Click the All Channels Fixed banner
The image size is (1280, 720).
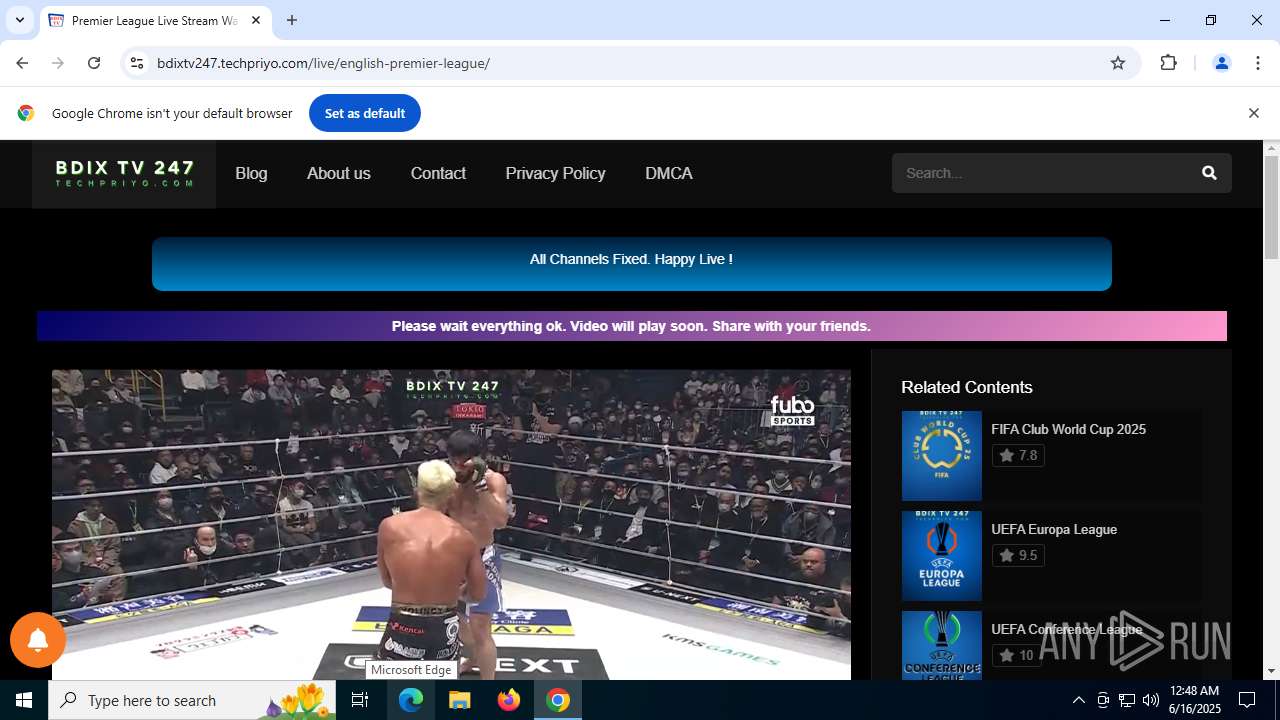pyautogui.click(x=632, y=264)
